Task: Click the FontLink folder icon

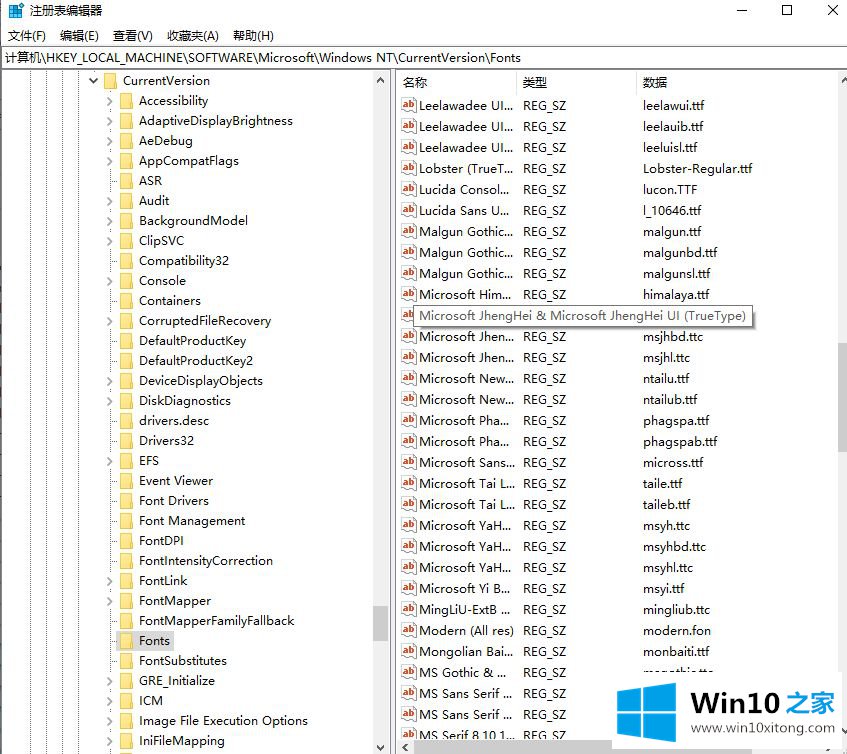Action: (x=126, y=581)
